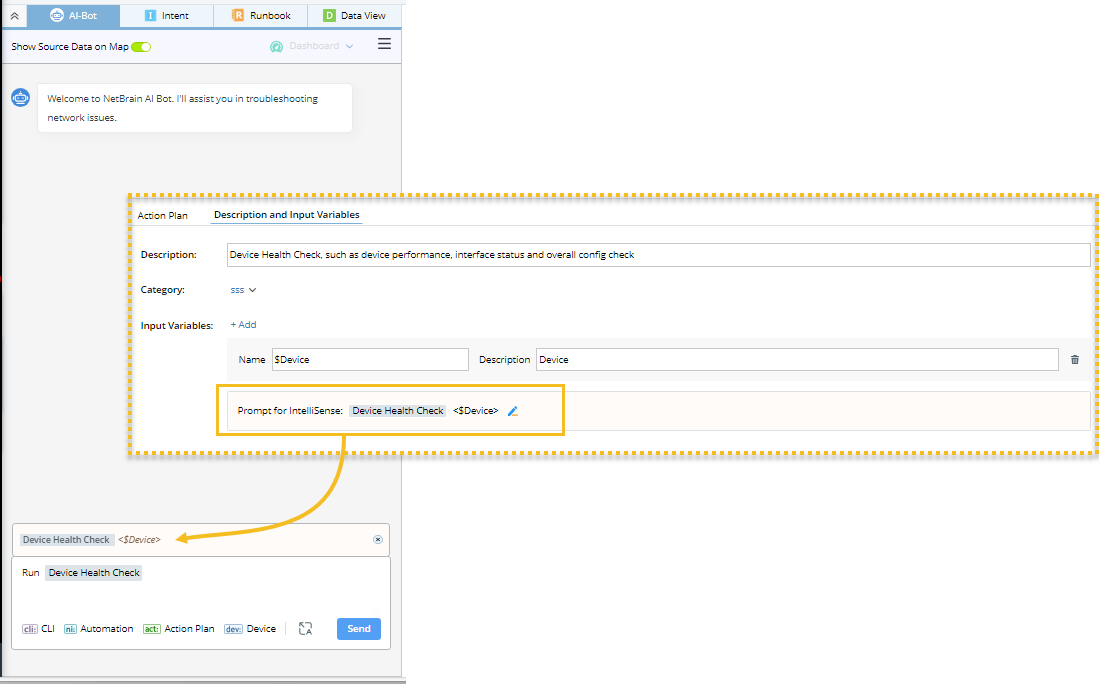Edit the $Device Name field
The width and height of the screenshot is (1099, 684).
pyautogui.click(x=370, y=360)
